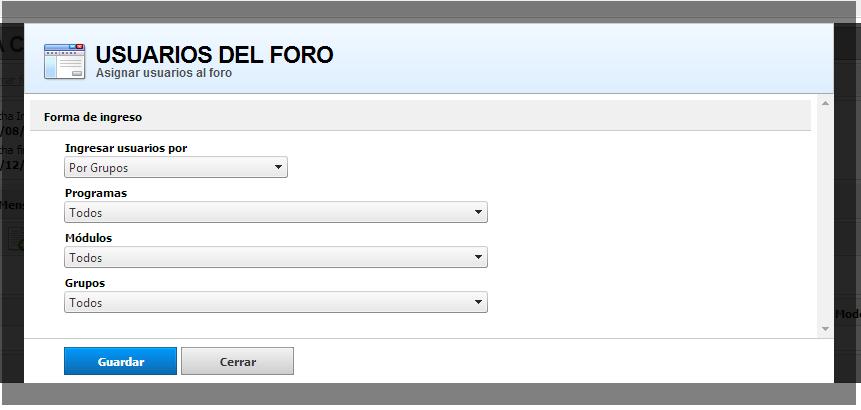The height and width of the screenshot is (410, 861).
Task: Click the Módulos field label
Action: click(88, 238)
